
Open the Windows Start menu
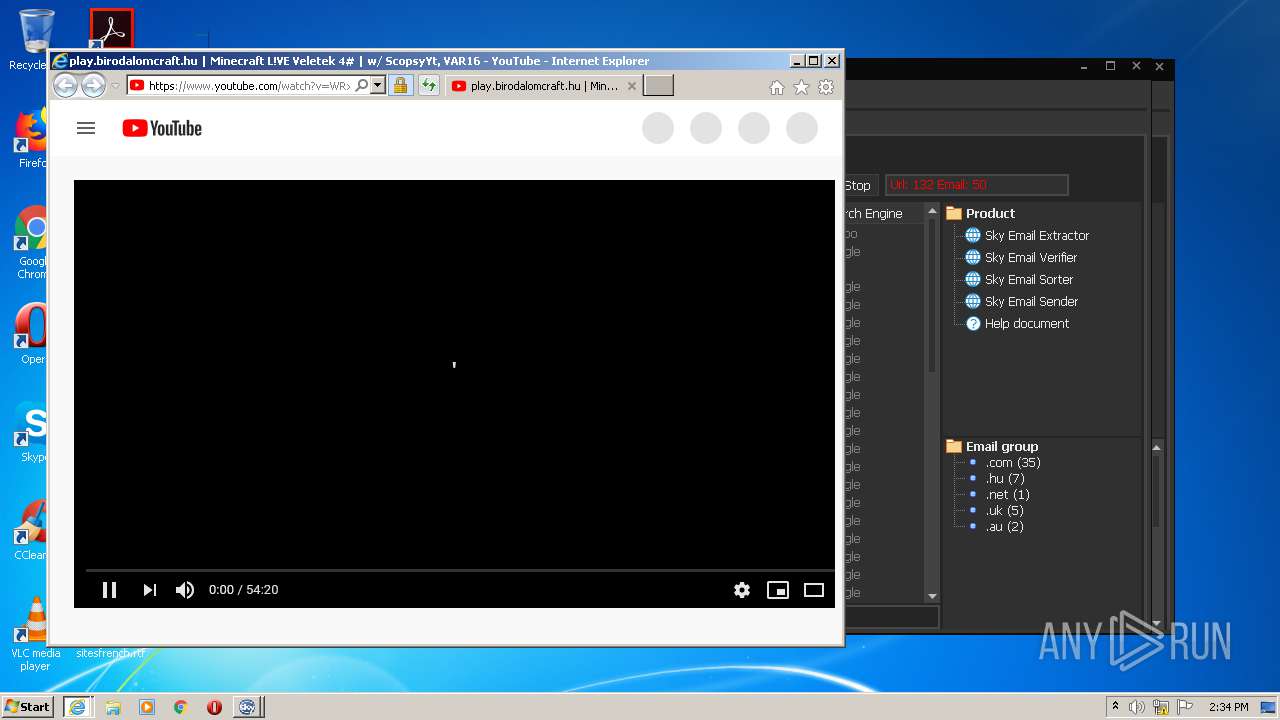coord(28,707)
